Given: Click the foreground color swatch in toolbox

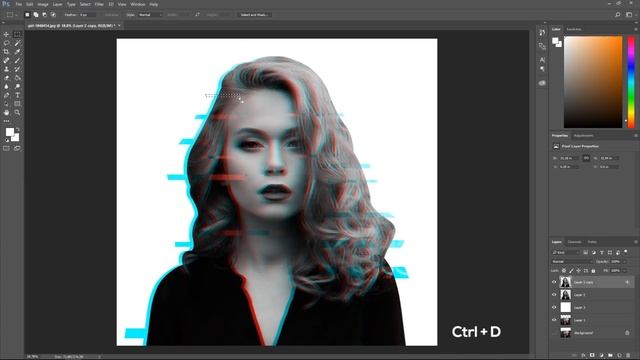Looking at the screenshot, I should [x=9, y=132].
